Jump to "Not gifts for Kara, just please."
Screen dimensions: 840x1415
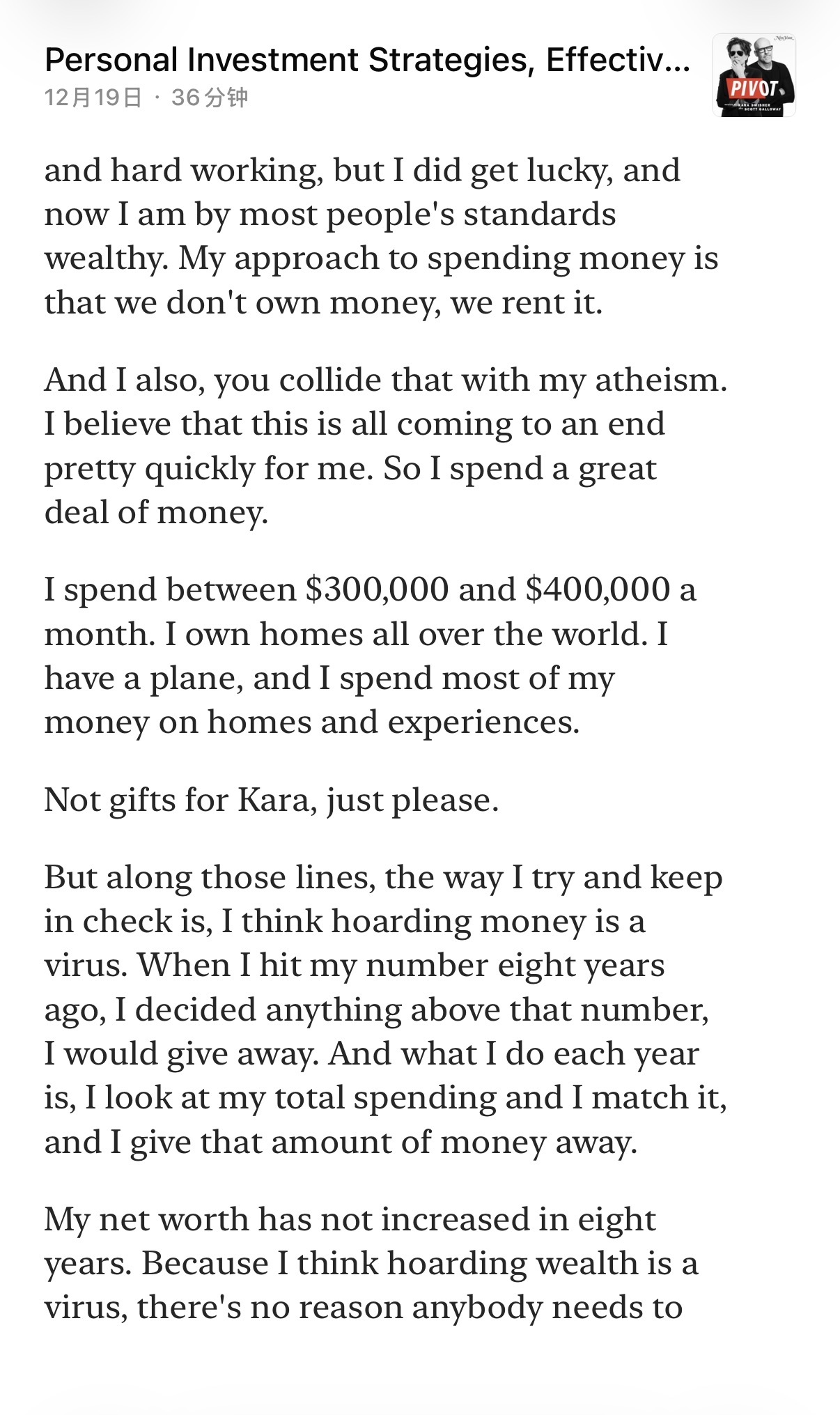(x=272, y=800)
